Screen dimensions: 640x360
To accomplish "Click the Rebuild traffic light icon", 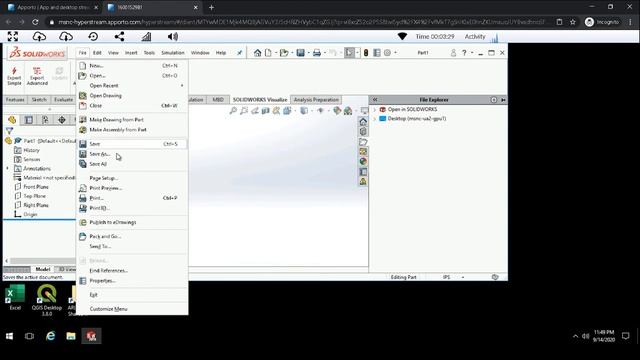I will tap(366, 53).
